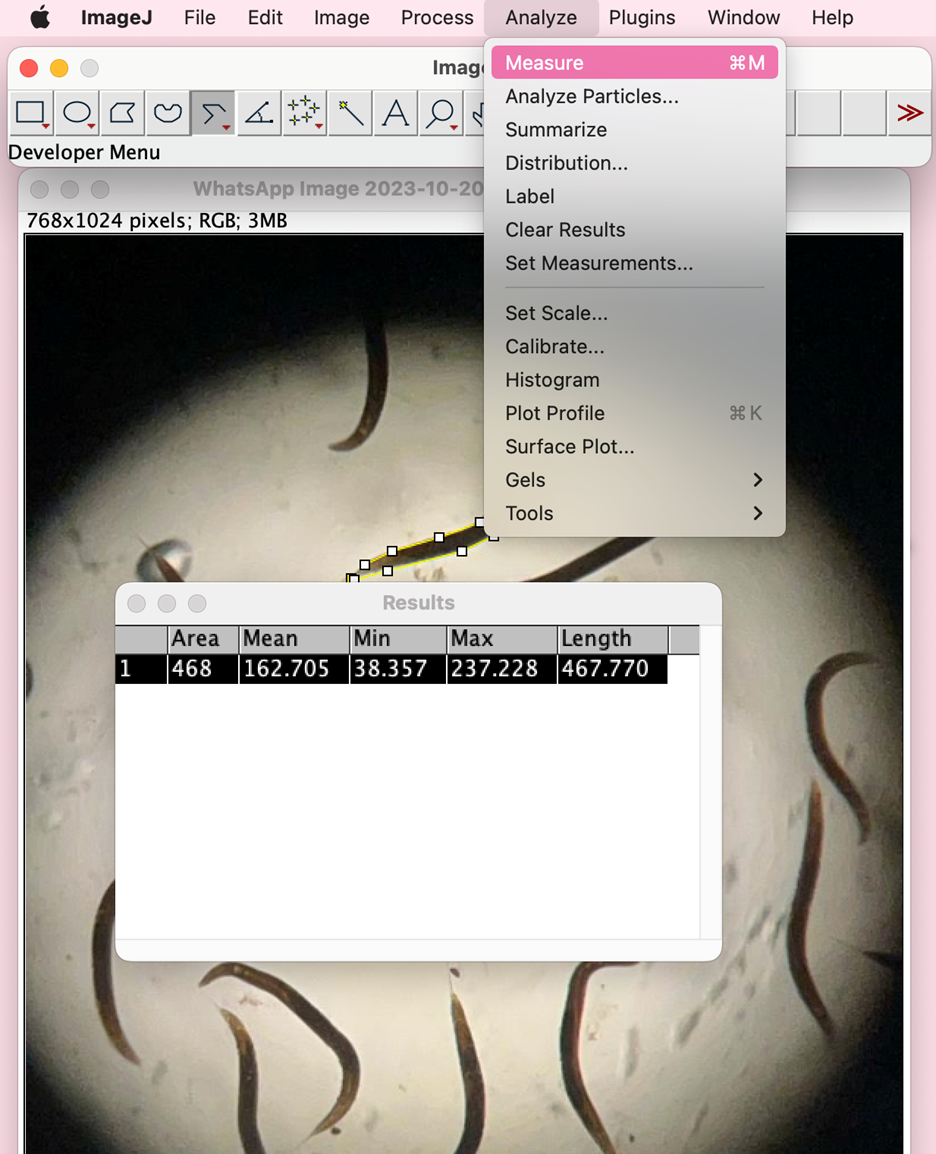Select row number 1 in Results table
936x1154 pixels.
pyautogui.click(x=141, y=668)
